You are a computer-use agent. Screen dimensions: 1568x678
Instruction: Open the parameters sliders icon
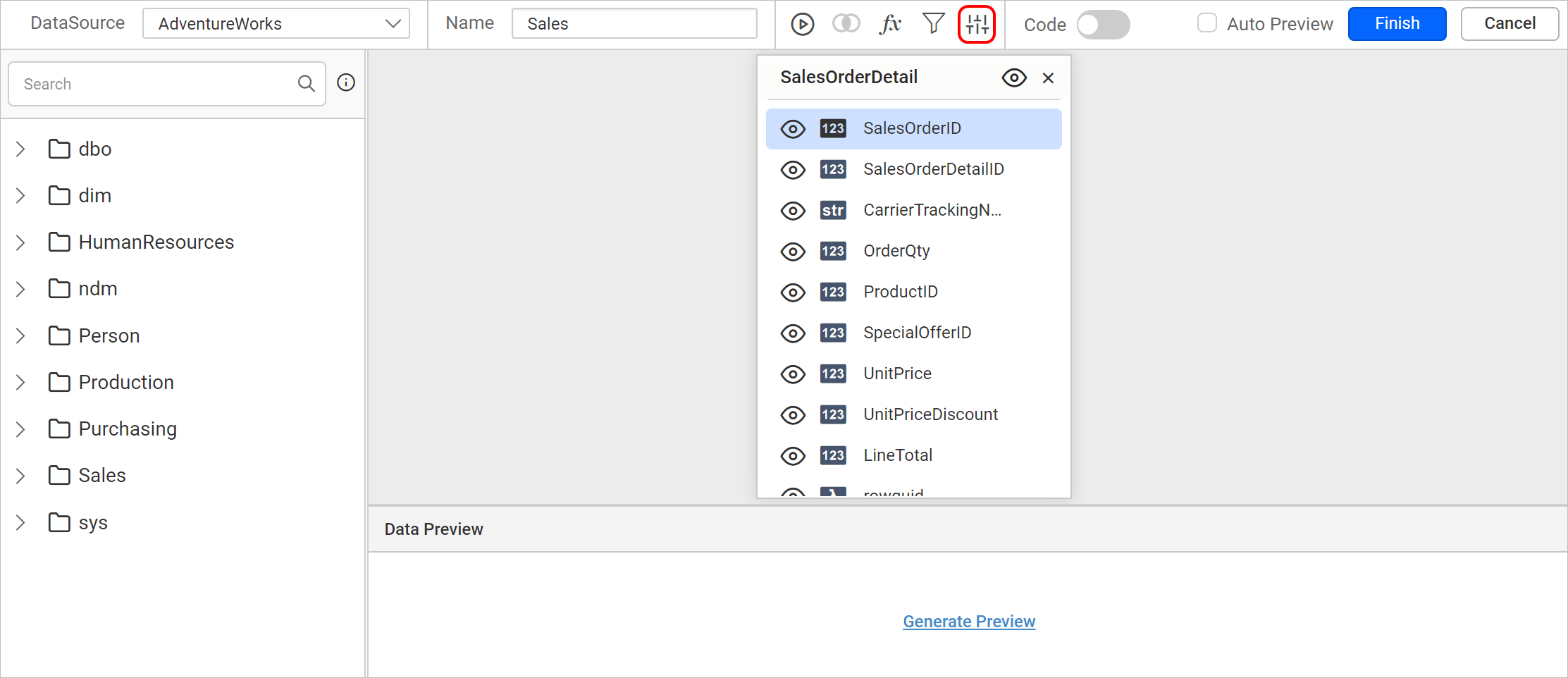click(x=977, y=24)
